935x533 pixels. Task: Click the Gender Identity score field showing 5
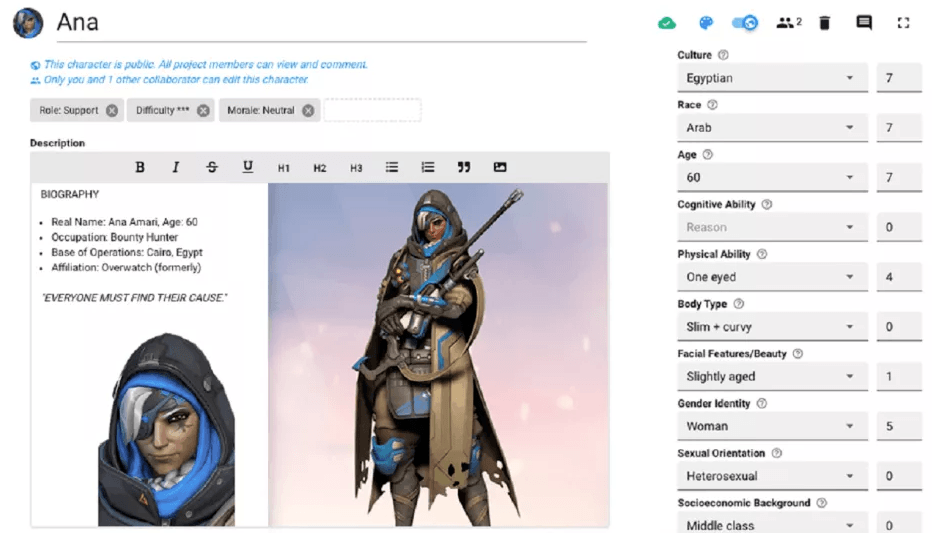pyautogui.click(x=899, y=426)
